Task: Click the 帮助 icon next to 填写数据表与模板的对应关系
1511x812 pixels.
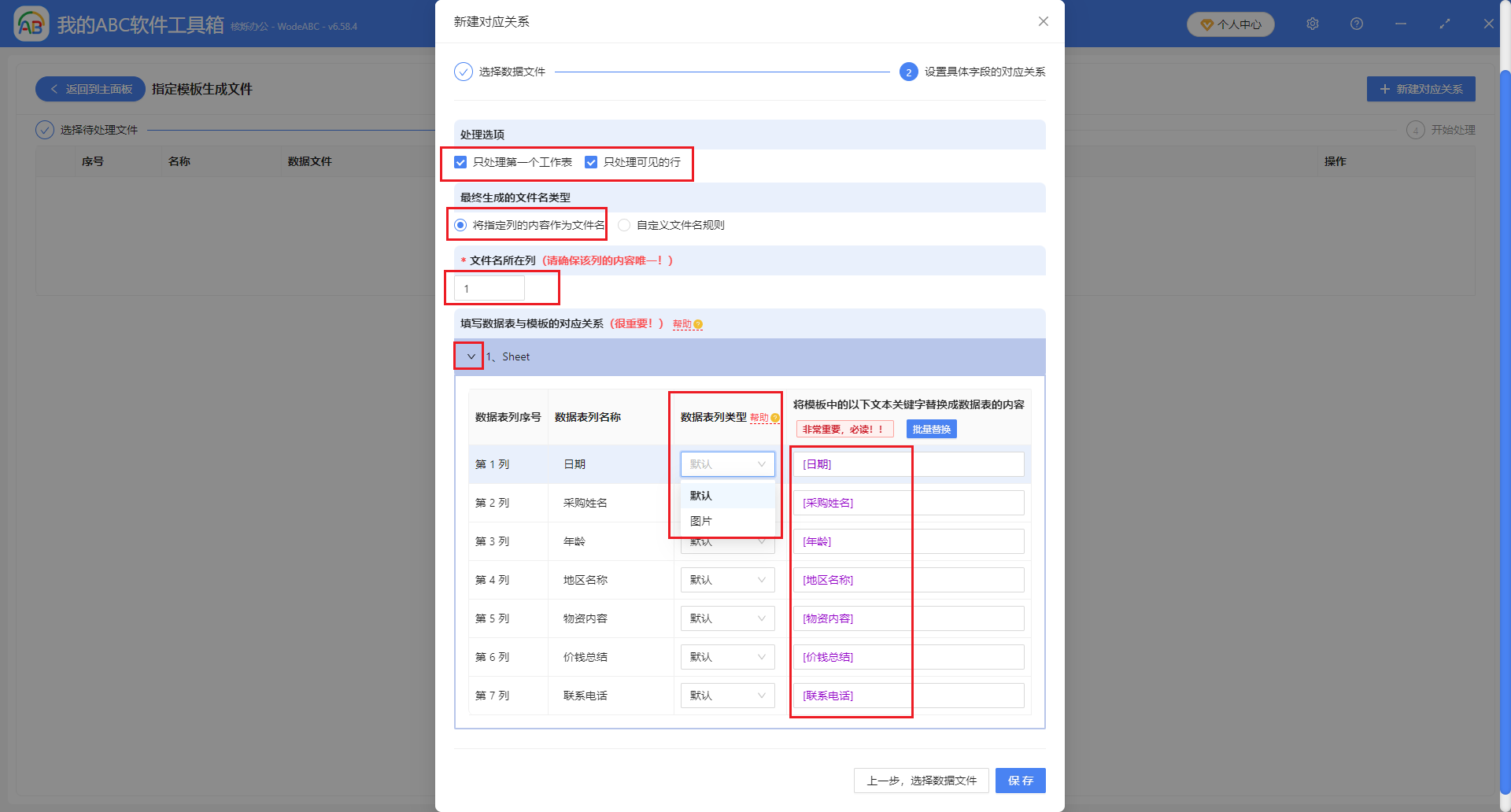Action: tap(700, 323)
